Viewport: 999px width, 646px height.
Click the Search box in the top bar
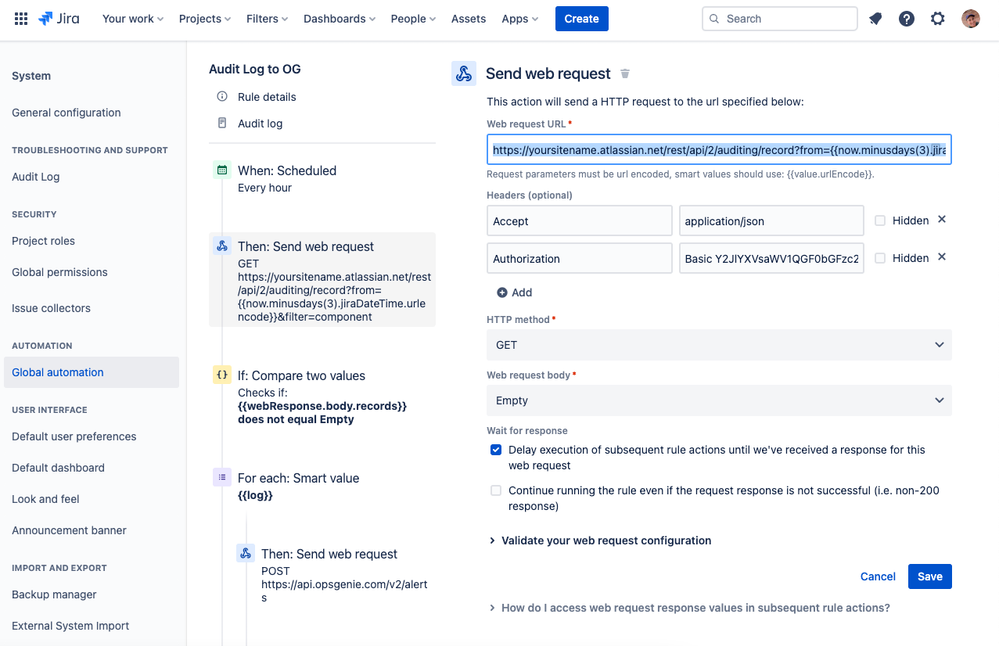click(780, 19)
